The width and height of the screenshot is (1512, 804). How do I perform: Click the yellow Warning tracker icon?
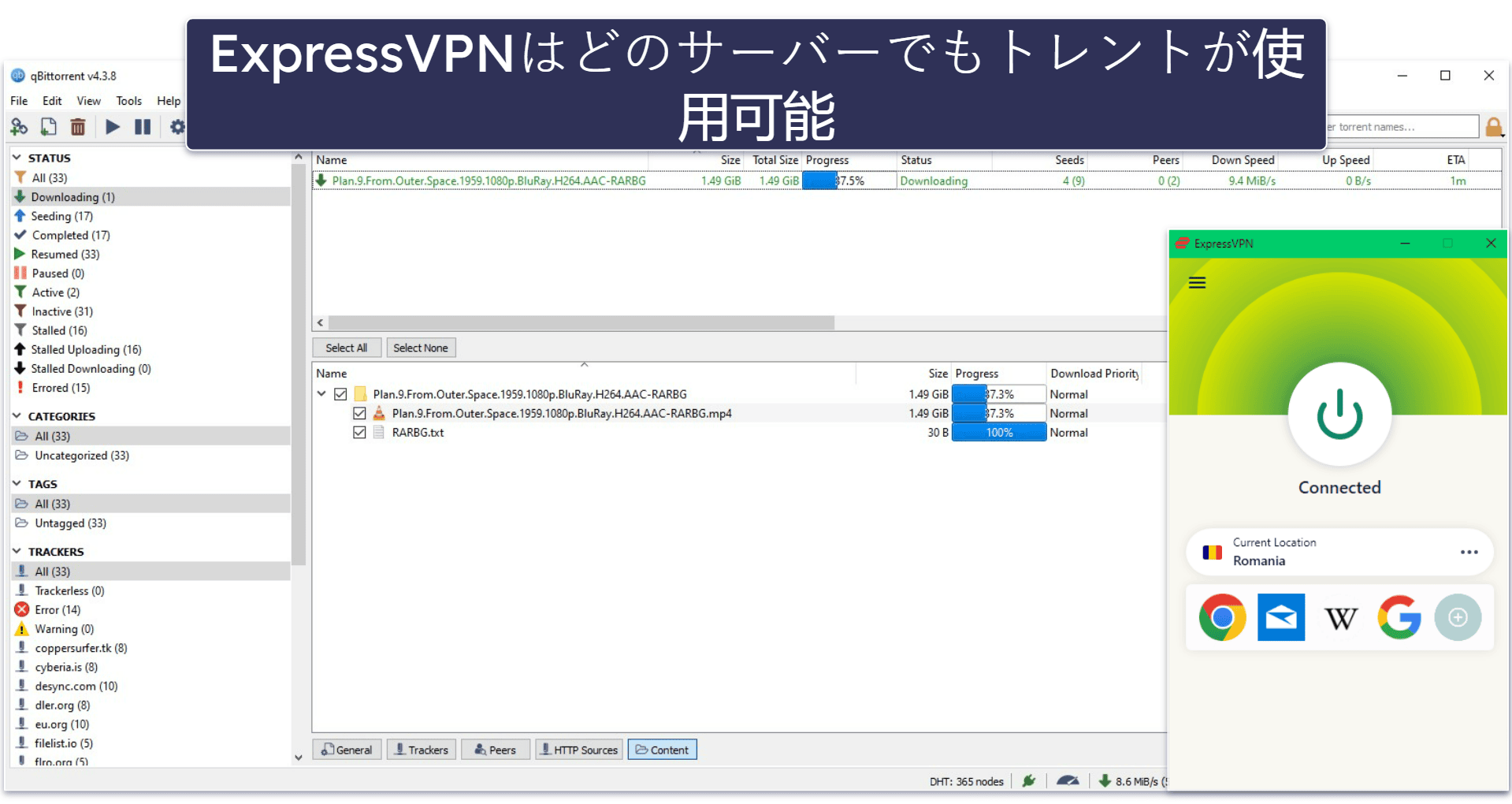tap(22, 629)
